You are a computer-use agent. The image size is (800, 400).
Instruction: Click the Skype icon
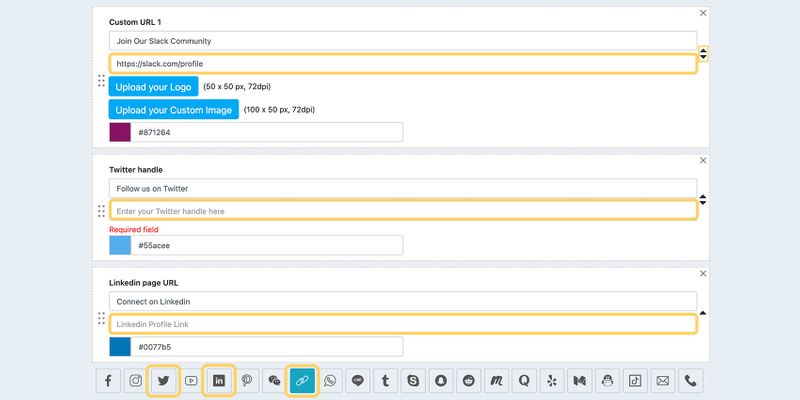click(x=413, y=380)
